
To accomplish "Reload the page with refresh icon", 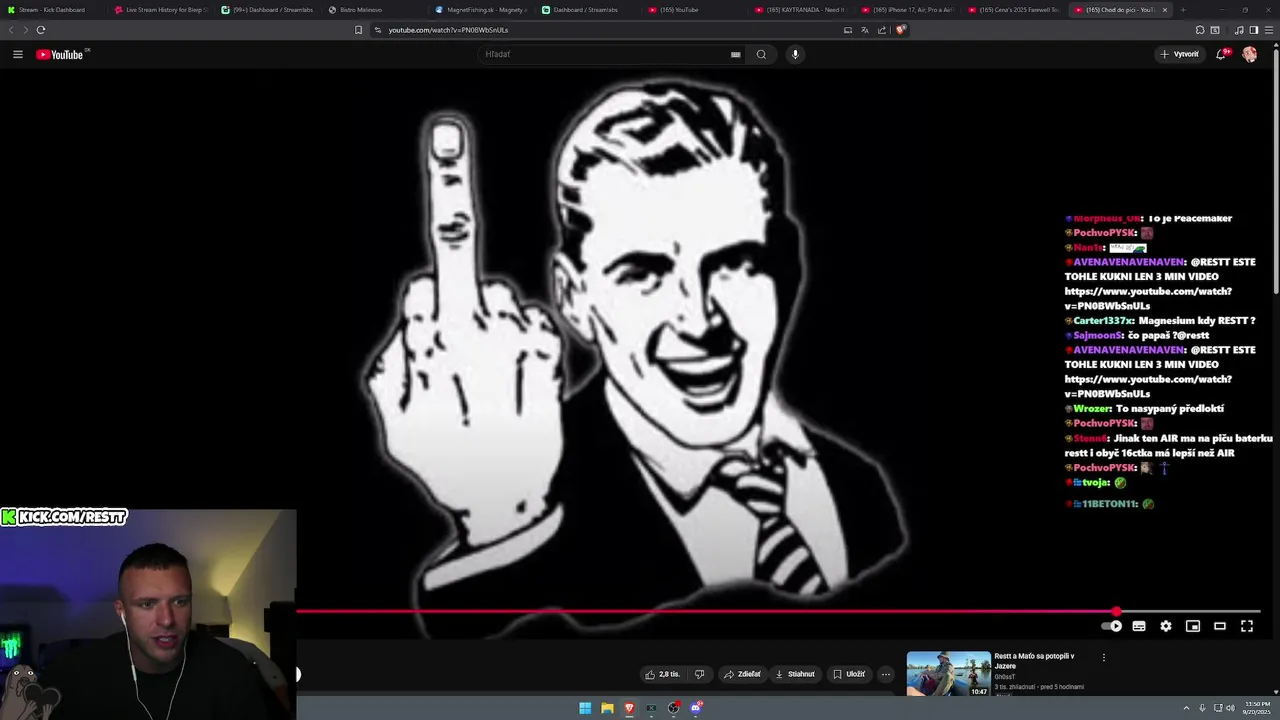I will (40, 30).
